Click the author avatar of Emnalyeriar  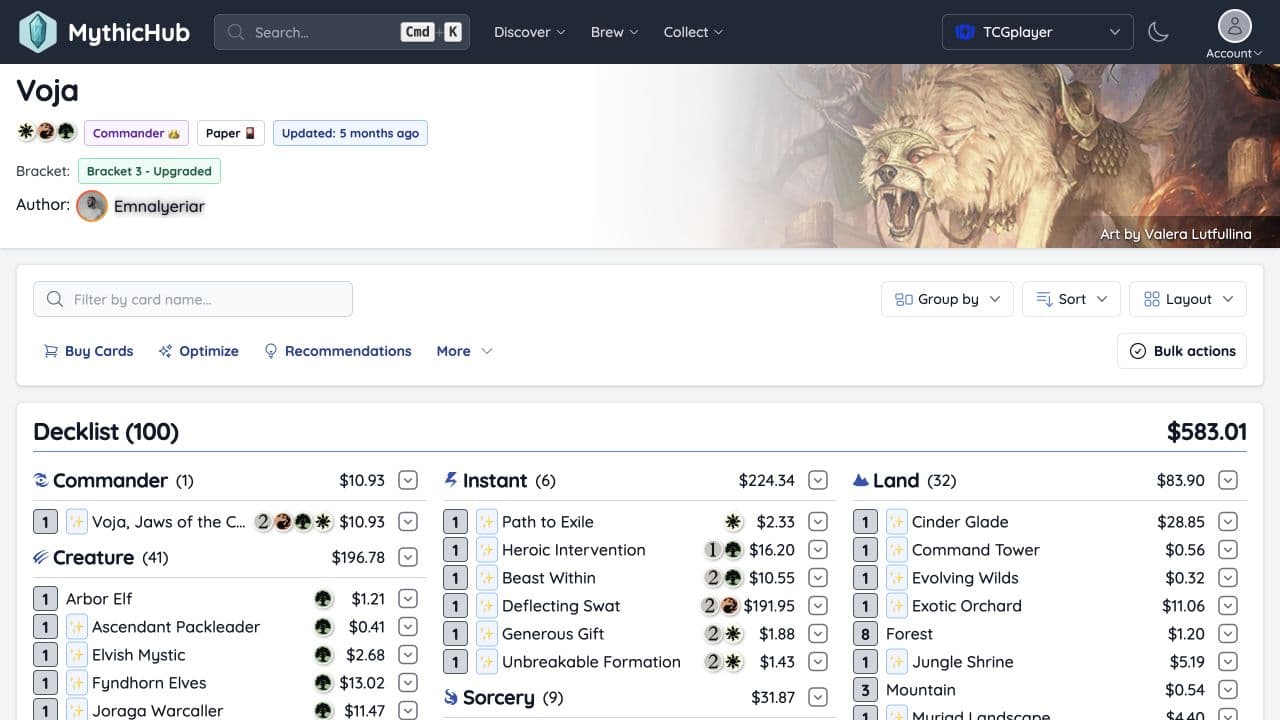[92, 206]
